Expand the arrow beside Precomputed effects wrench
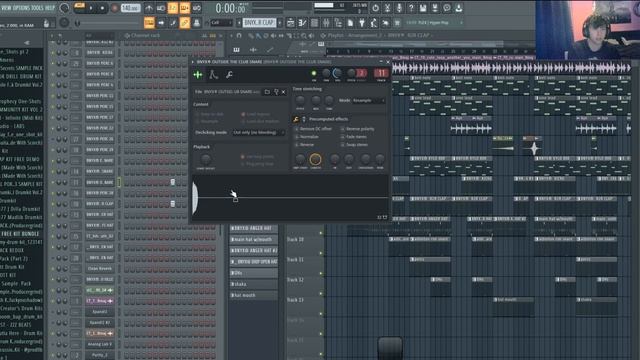 (x=304, y=119)
